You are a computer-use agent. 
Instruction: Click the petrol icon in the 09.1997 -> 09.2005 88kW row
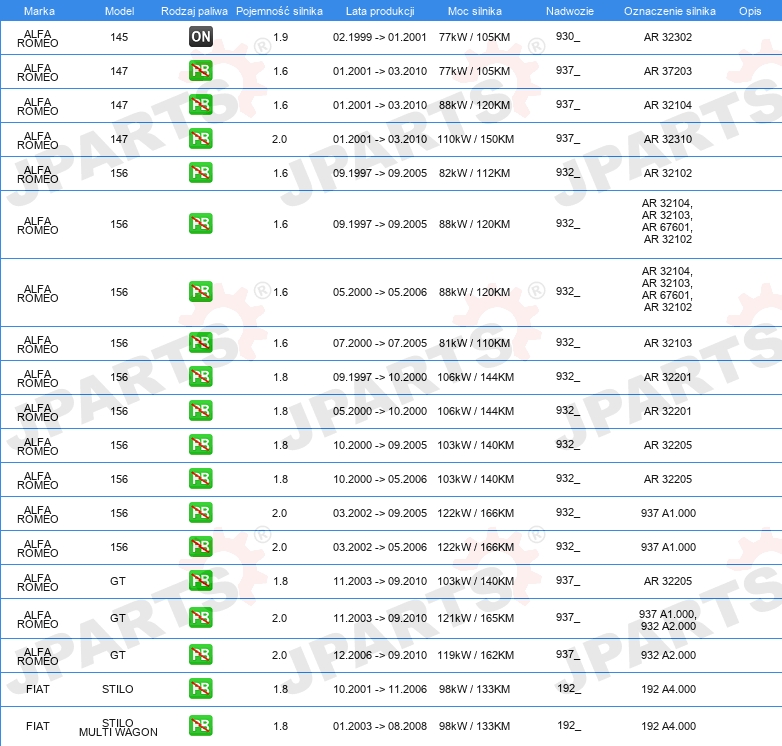200,223
